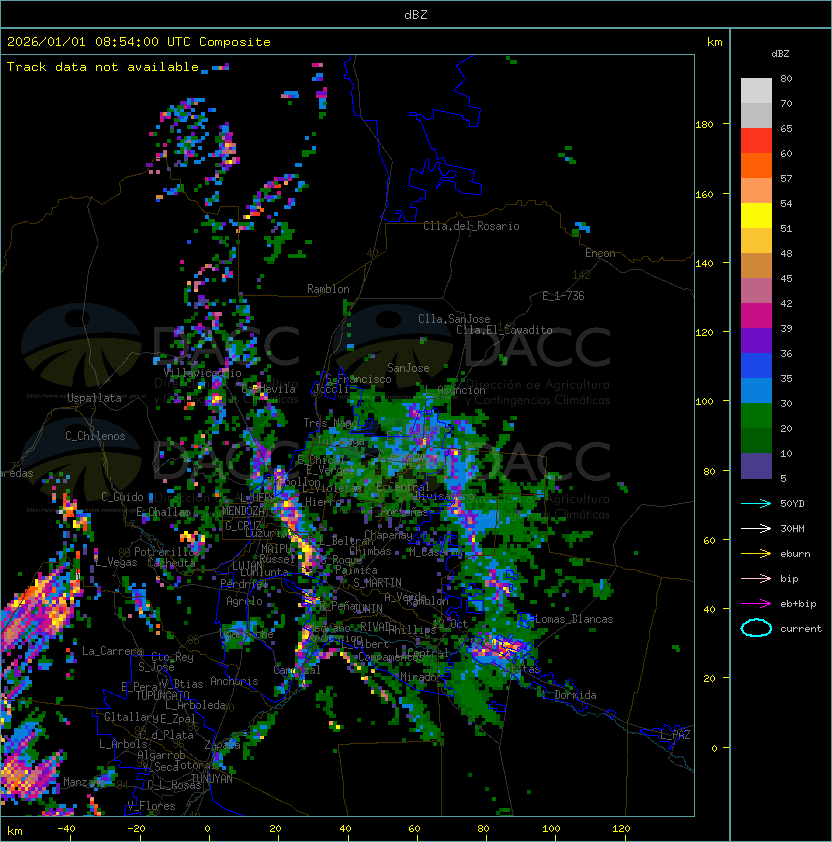Click the 'V_Flores' place label
This screenshot has width=832, height=842.
point(151,806)
